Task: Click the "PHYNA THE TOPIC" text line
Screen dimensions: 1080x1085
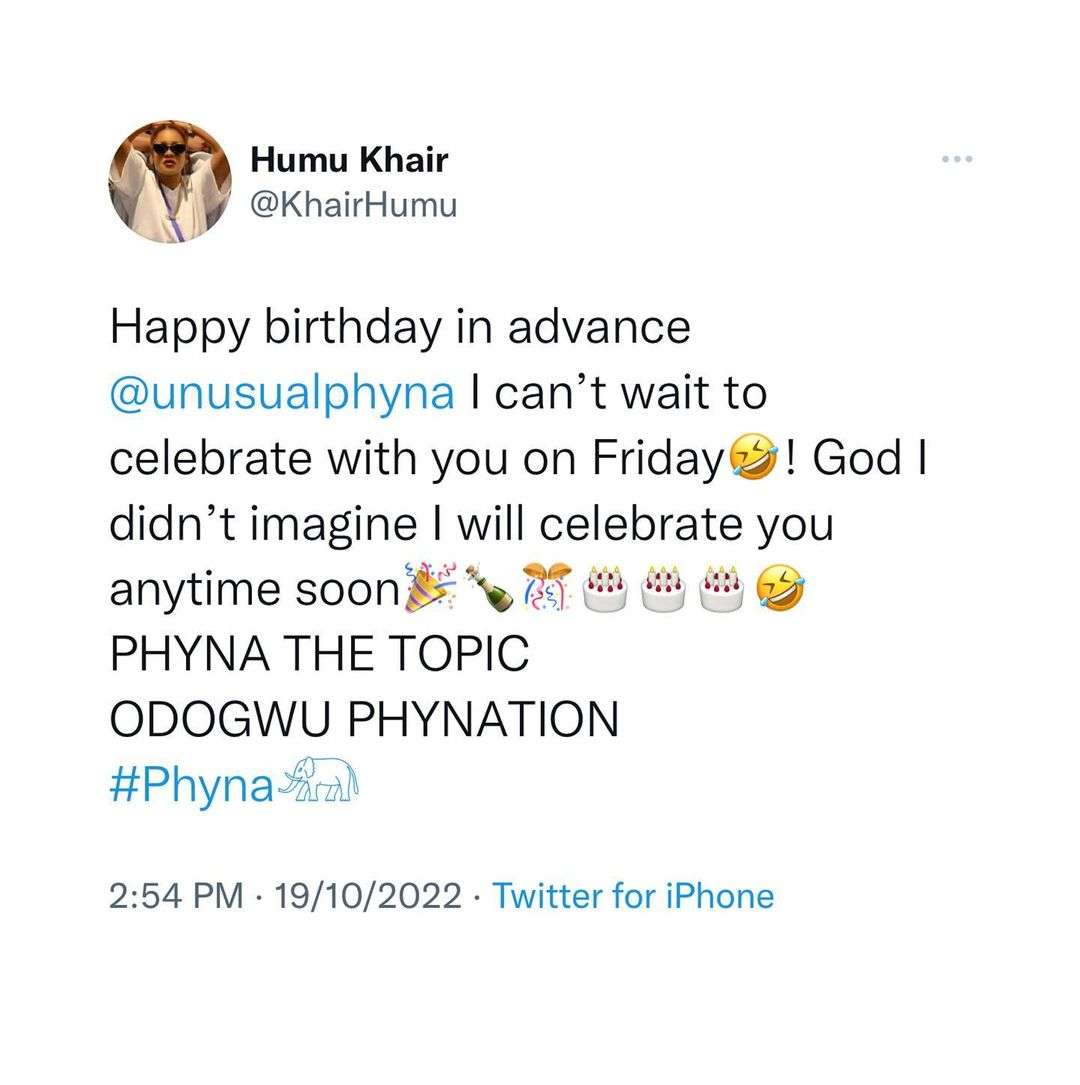Action: coord(318,654)
